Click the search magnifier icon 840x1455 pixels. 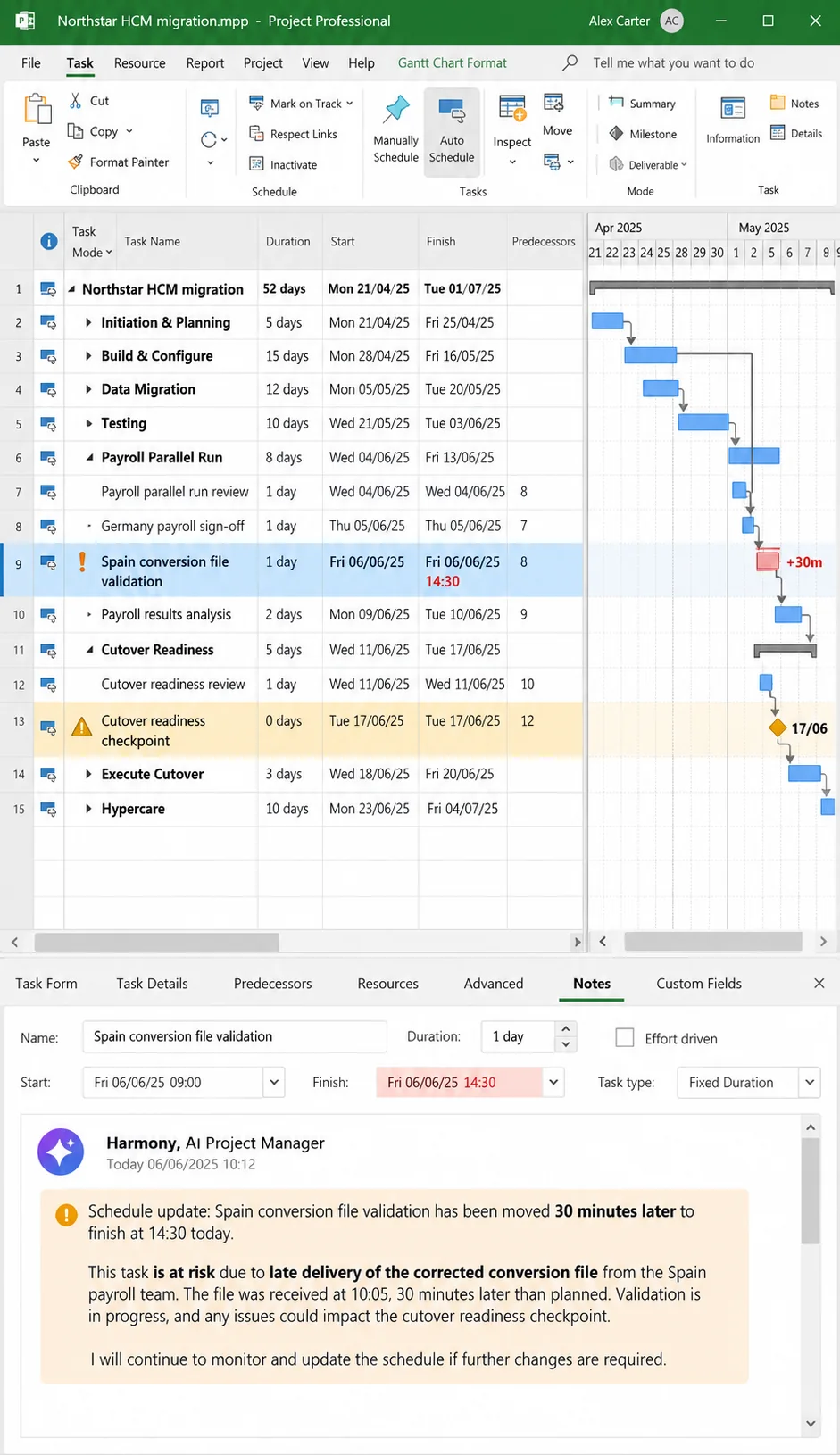click(x=570, y=62)
